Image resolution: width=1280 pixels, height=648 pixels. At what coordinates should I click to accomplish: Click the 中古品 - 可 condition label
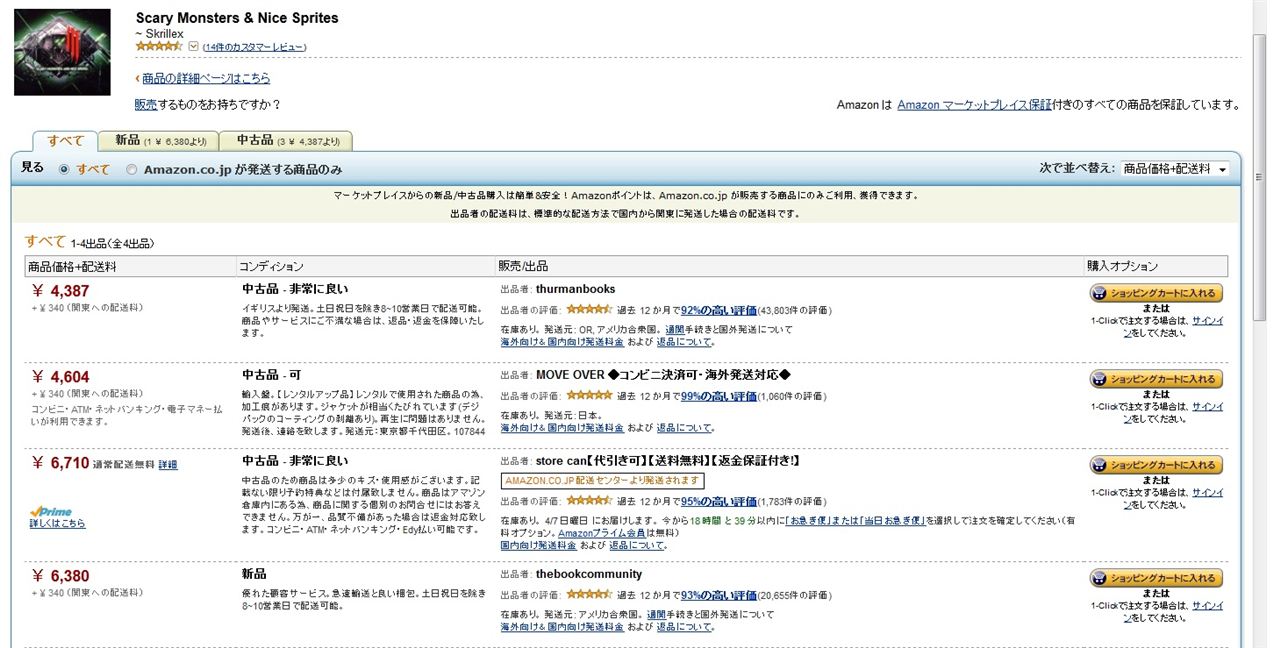coord(272,375)
